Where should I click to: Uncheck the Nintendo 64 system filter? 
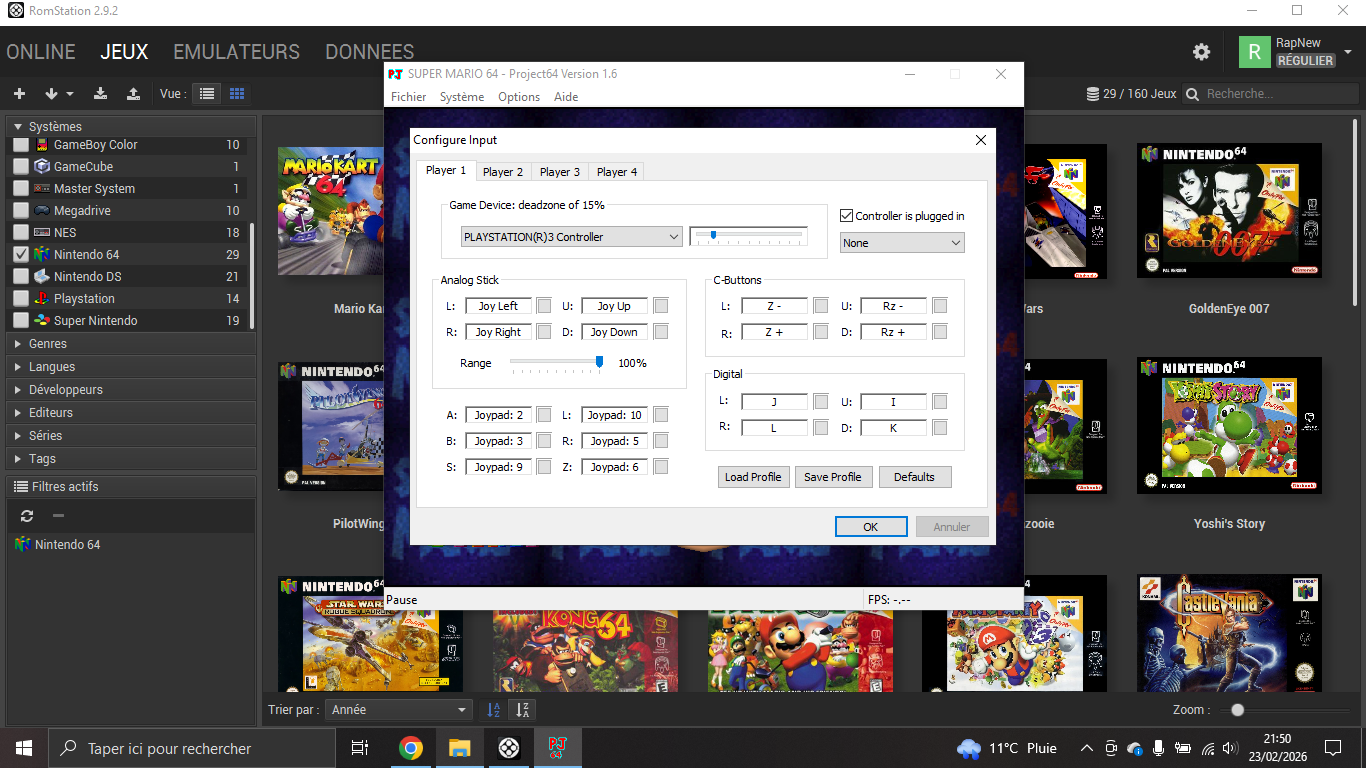point(21,255)
